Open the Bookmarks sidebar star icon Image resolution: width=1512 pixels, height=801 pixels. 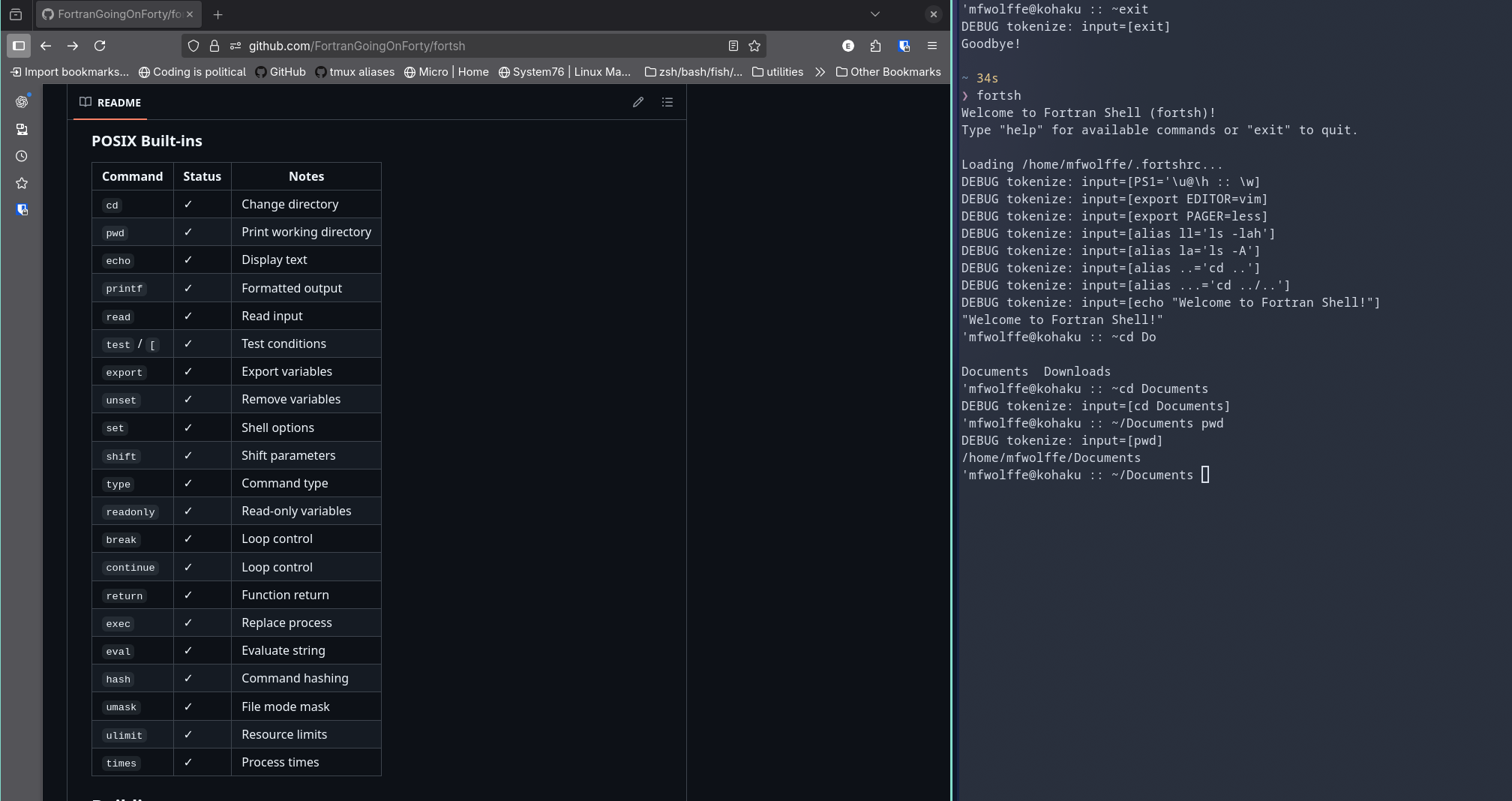(22, 183)
